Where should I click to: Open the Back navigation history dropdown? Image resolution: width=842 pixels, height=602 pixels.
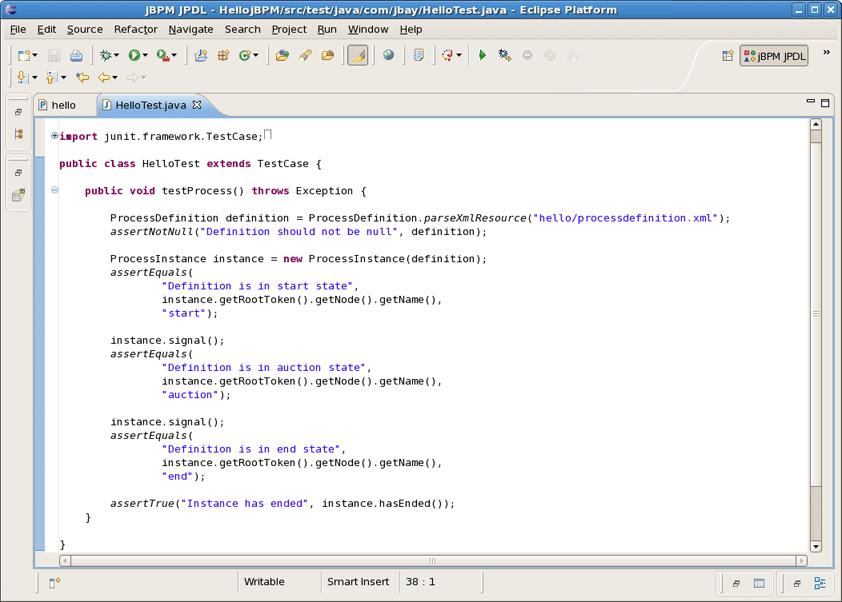point(115,78)
